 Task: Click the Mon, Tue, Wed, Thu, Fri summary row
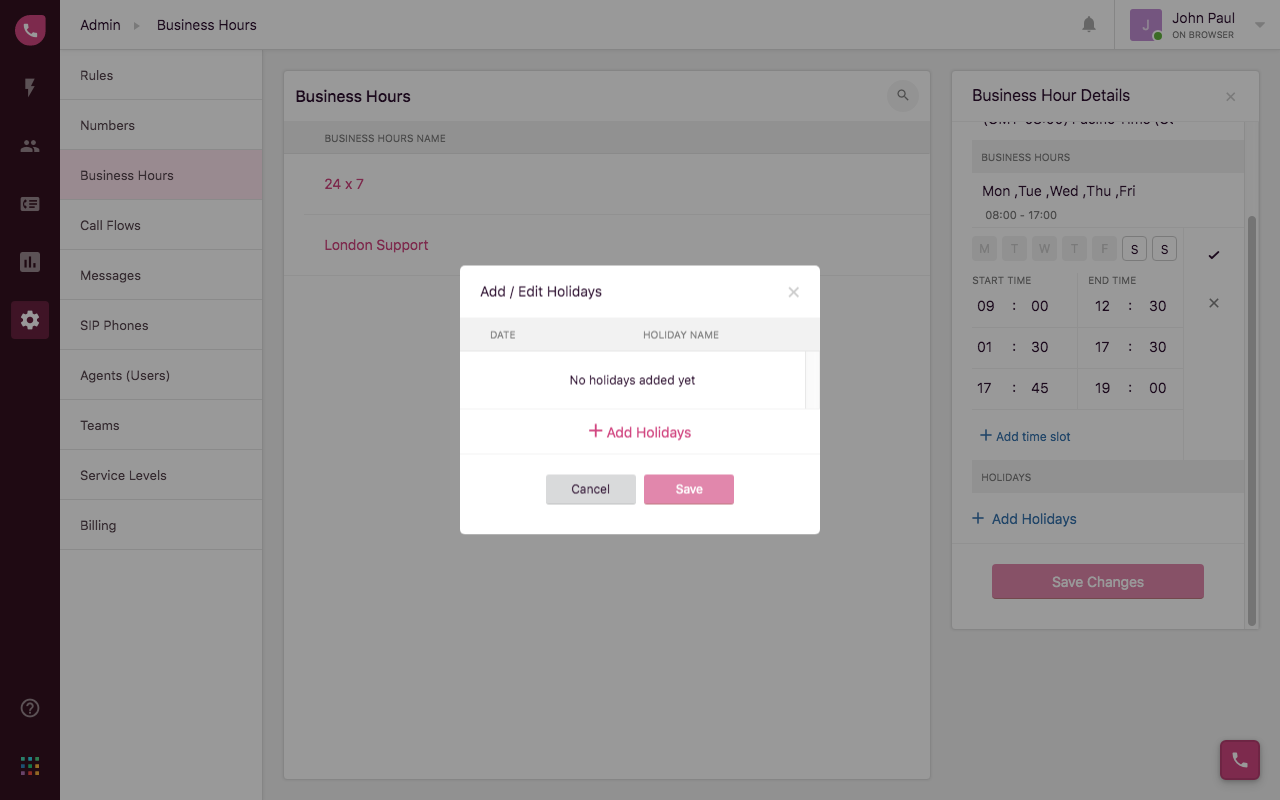pos(1108,200)
